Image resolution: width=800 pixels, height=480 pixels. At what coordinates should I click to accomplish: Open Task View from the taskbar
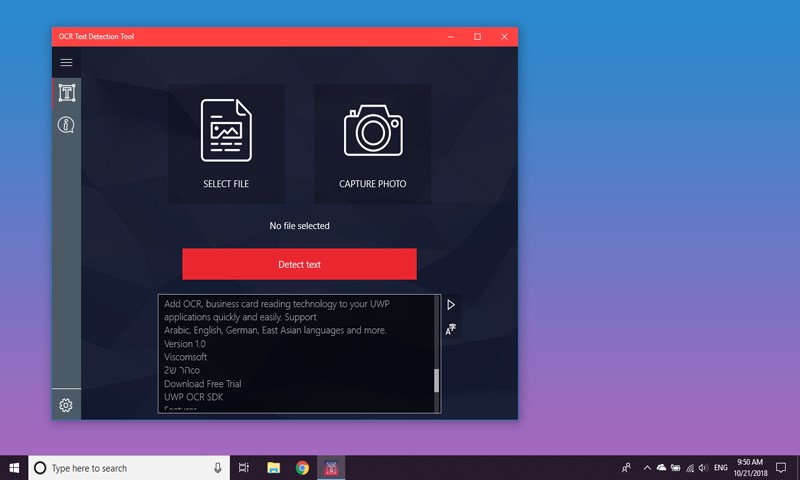point(244,468)
